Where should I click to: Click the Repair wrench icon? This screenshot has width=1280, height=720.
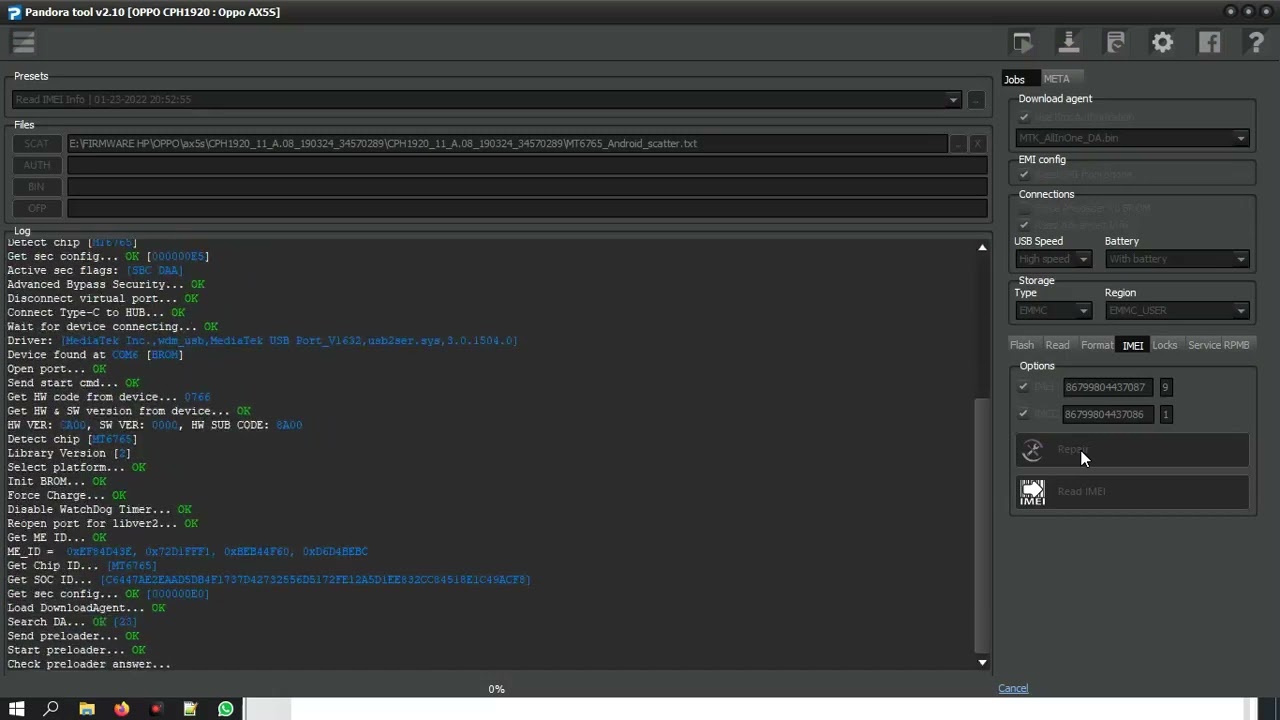coord(1032,450)
